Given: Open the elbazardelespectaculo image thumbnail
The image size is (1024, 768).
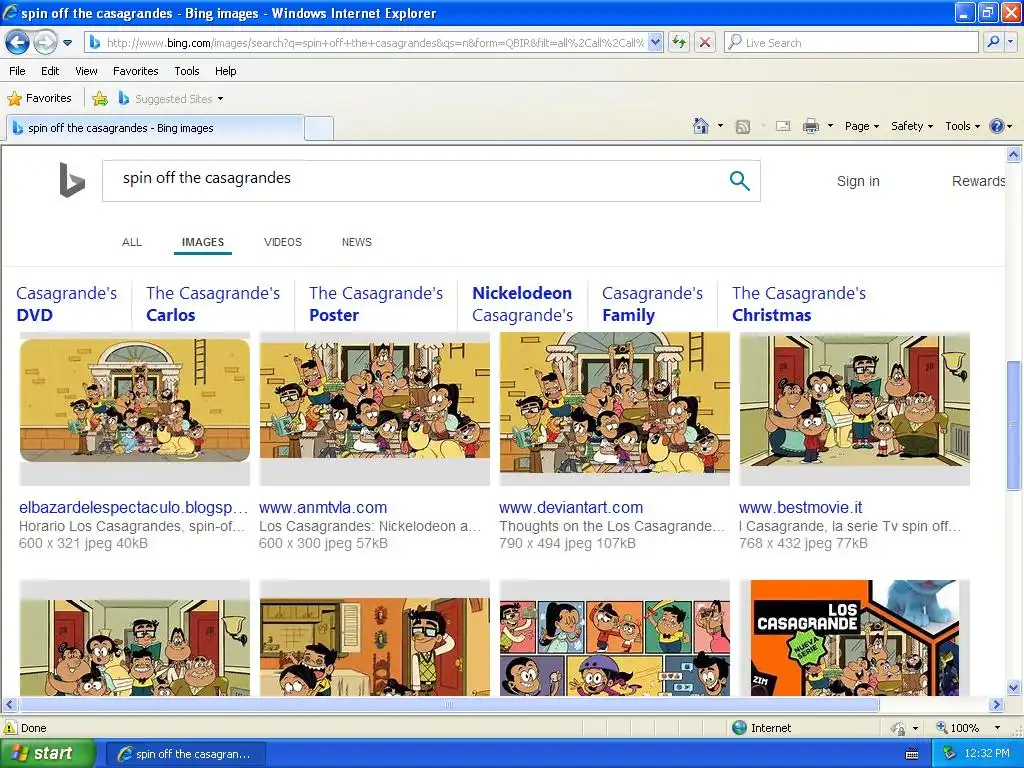Looking at the screenshot, I should [135, 409].
